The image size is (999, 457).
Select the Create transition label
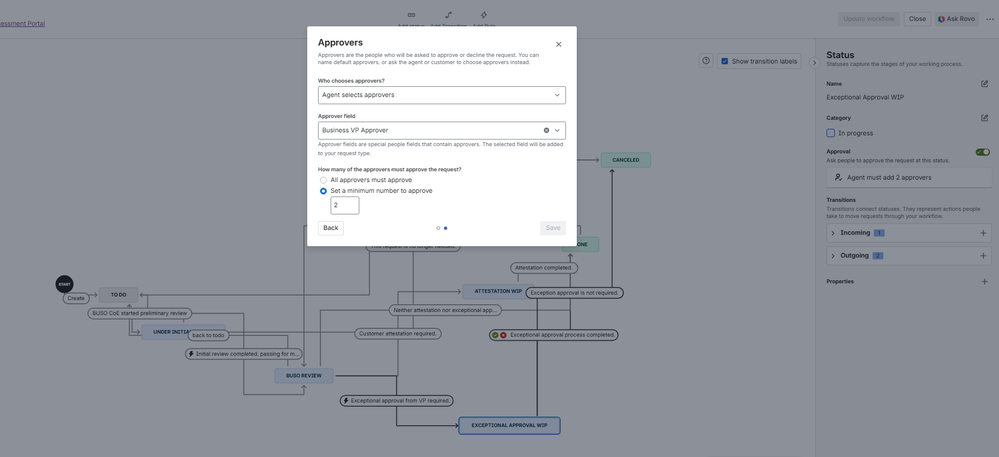coord(76,298)
